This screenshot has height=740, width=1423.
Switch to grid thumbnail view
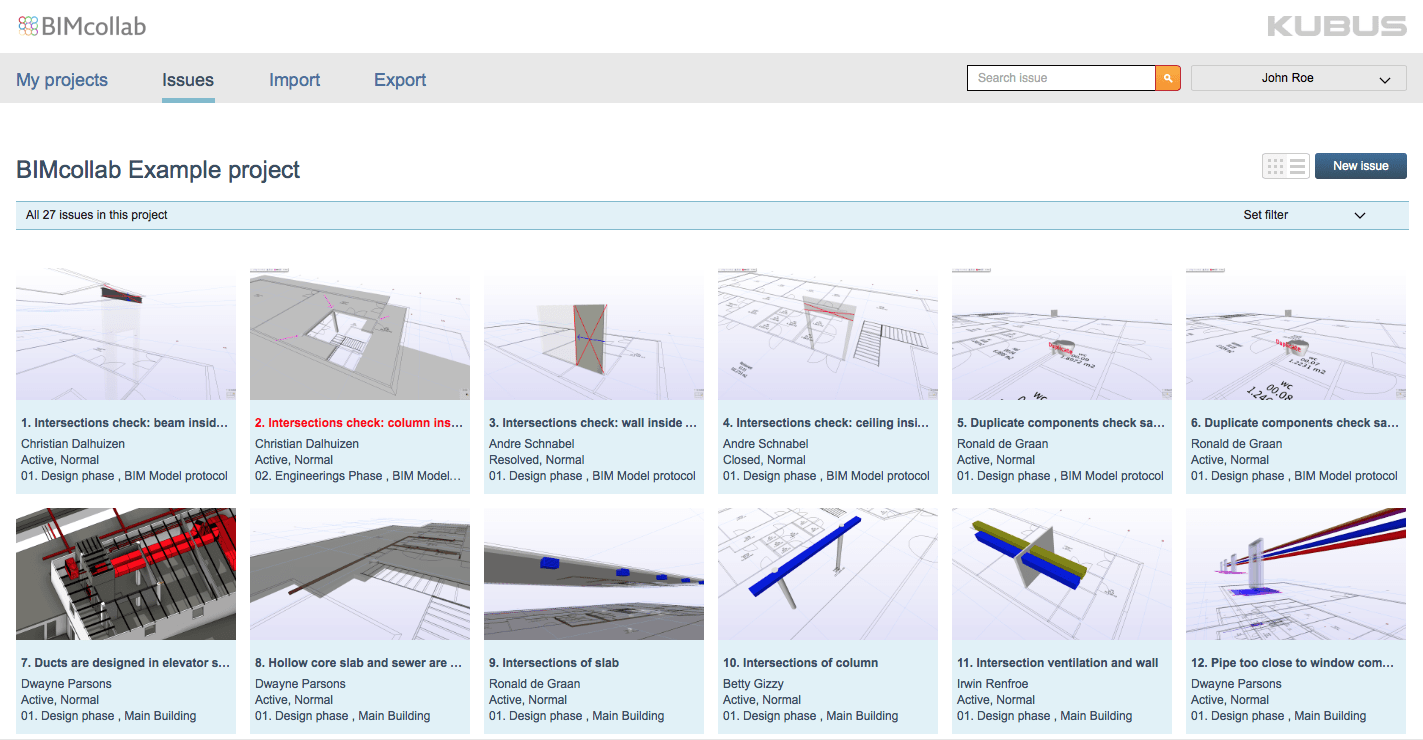click(x=1275, y=166)
